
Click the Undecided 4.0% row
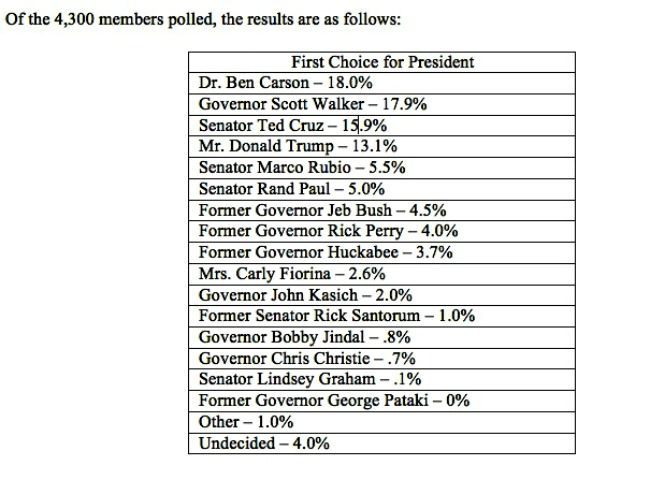coord(382,444)
